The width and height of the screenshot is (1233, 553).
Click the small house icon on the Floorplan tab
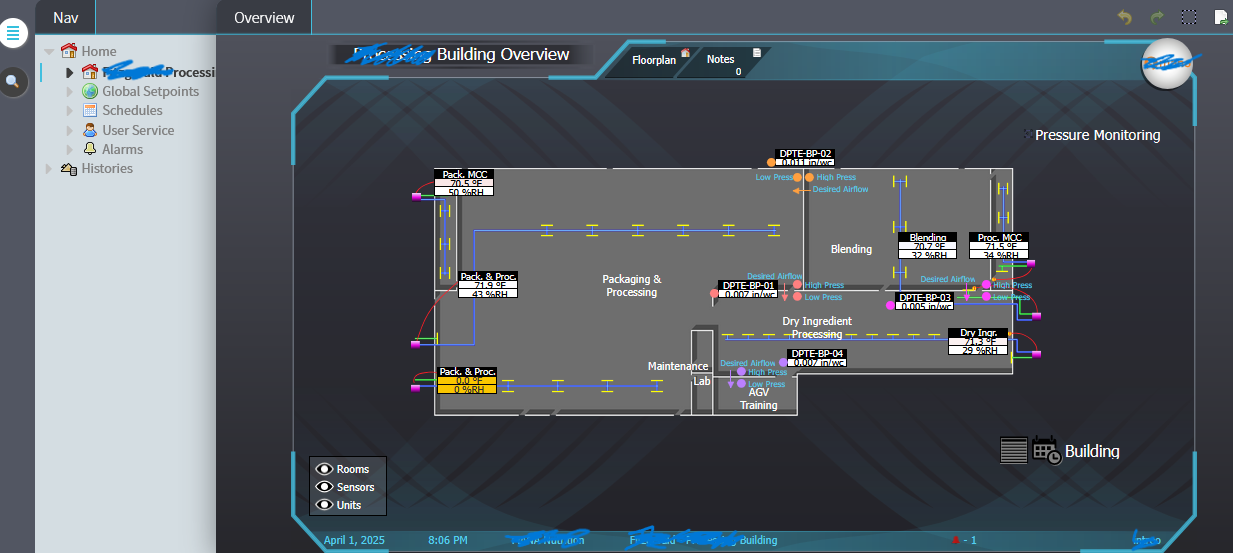point(686,53)
